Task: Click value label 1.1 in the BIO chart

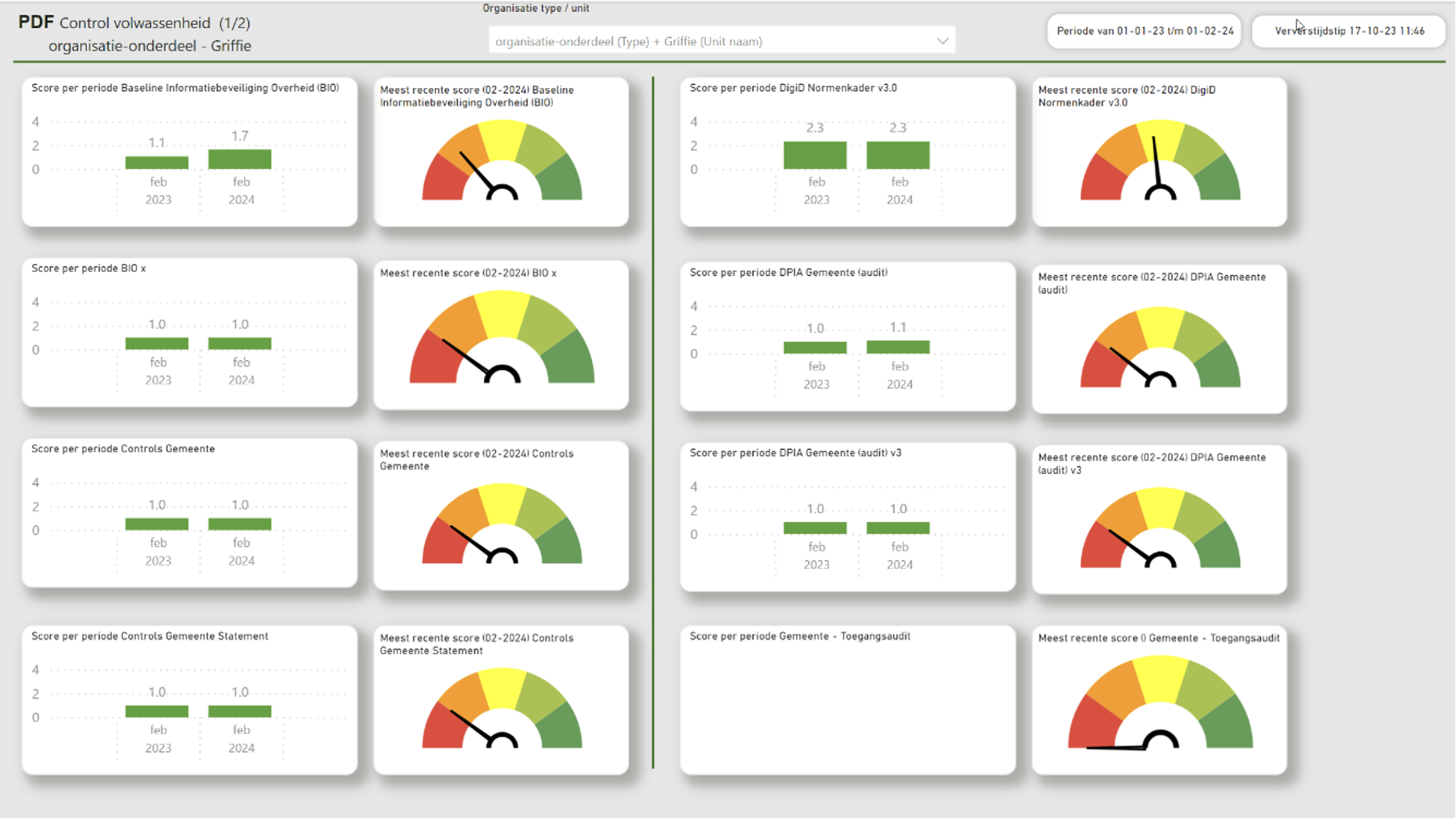Action: 157,142
